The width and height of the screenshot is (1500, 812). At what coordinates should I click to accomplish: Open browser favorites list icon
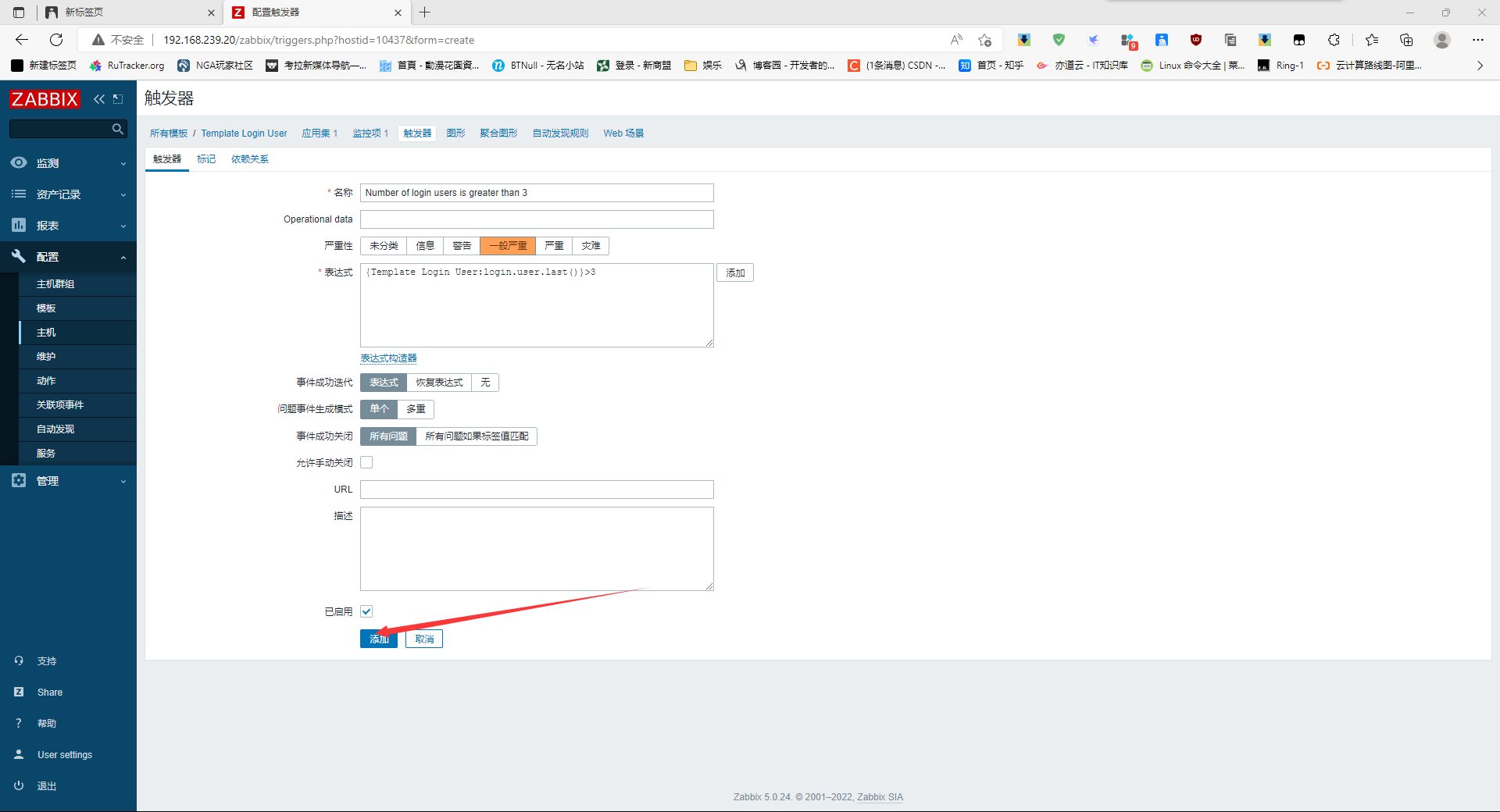pyautogui.click(x=1372, y=40)
